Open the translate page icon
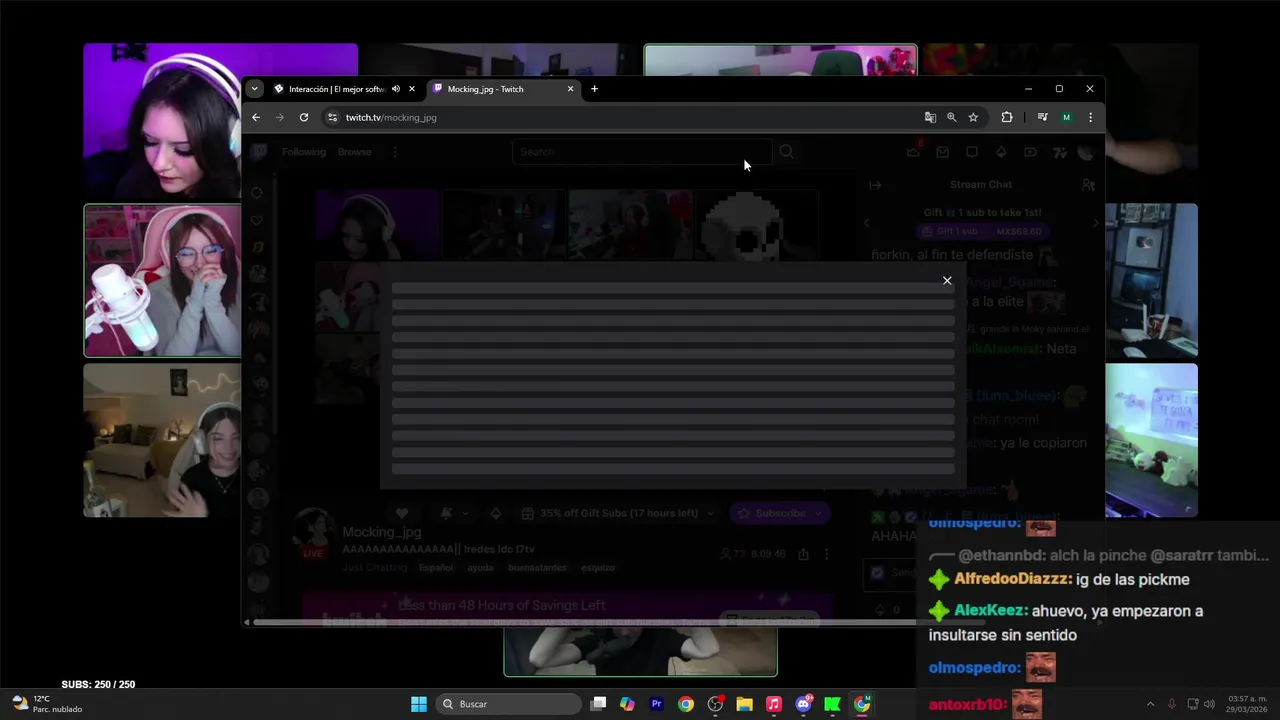 click(930, 117)
